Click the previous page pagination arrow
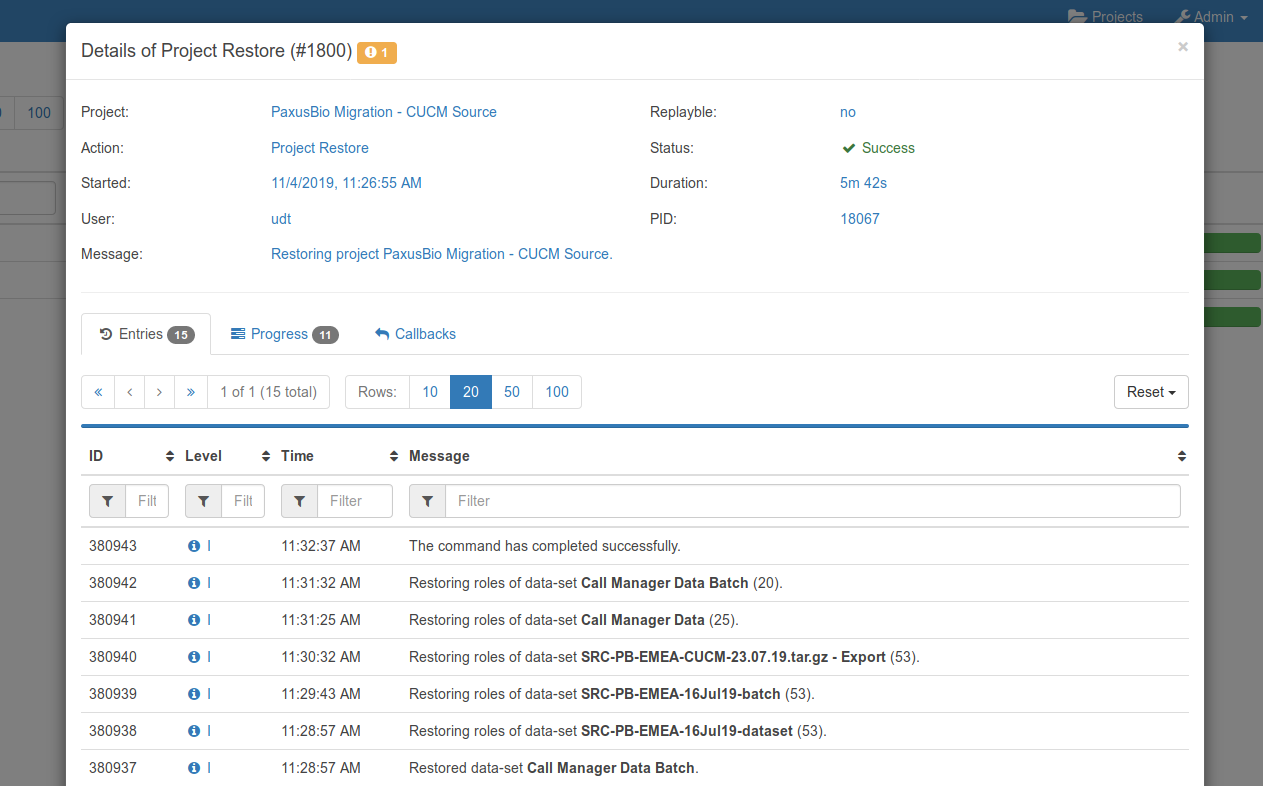The width and height of the screenshot is (1263, 786). (x=129, y=391)
